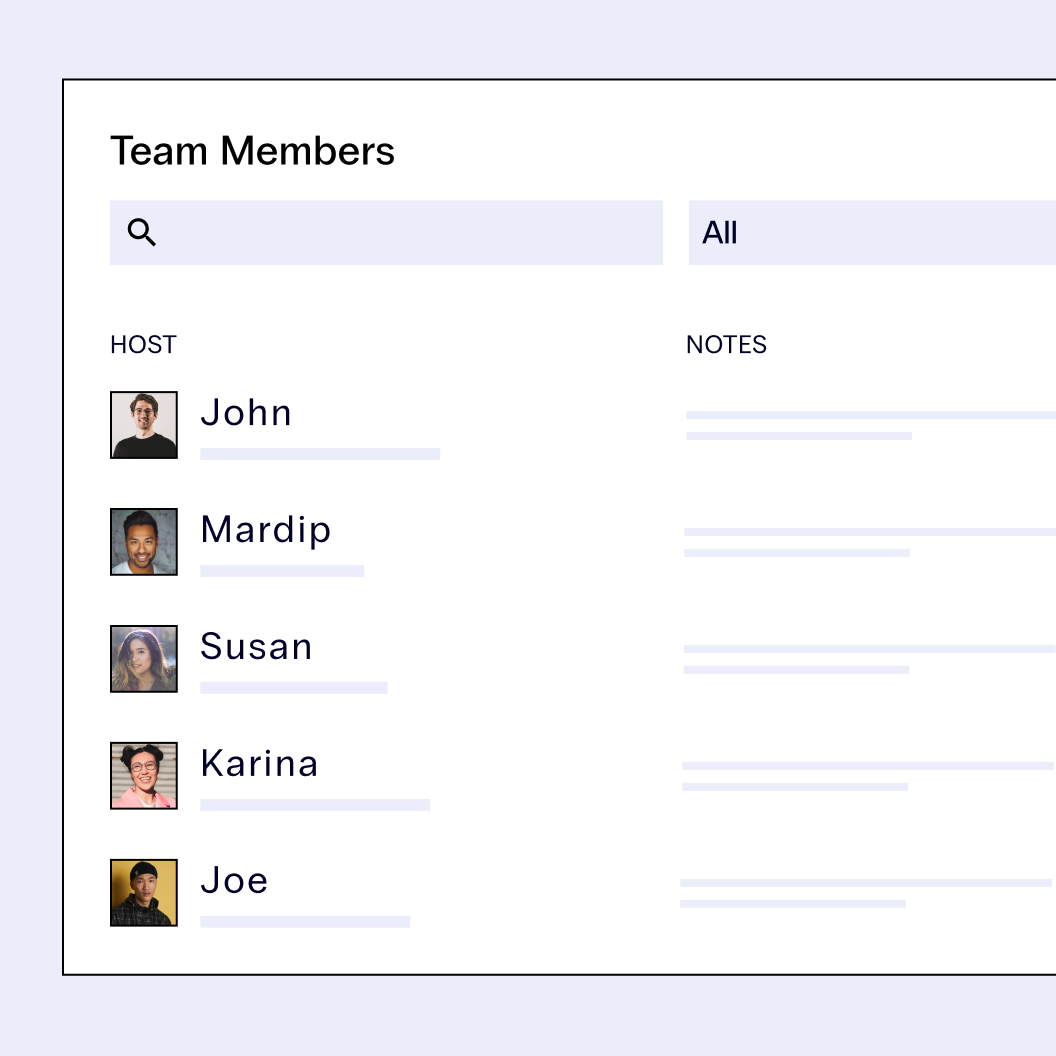Click Mardip's profile photo

tap(144, 542)
